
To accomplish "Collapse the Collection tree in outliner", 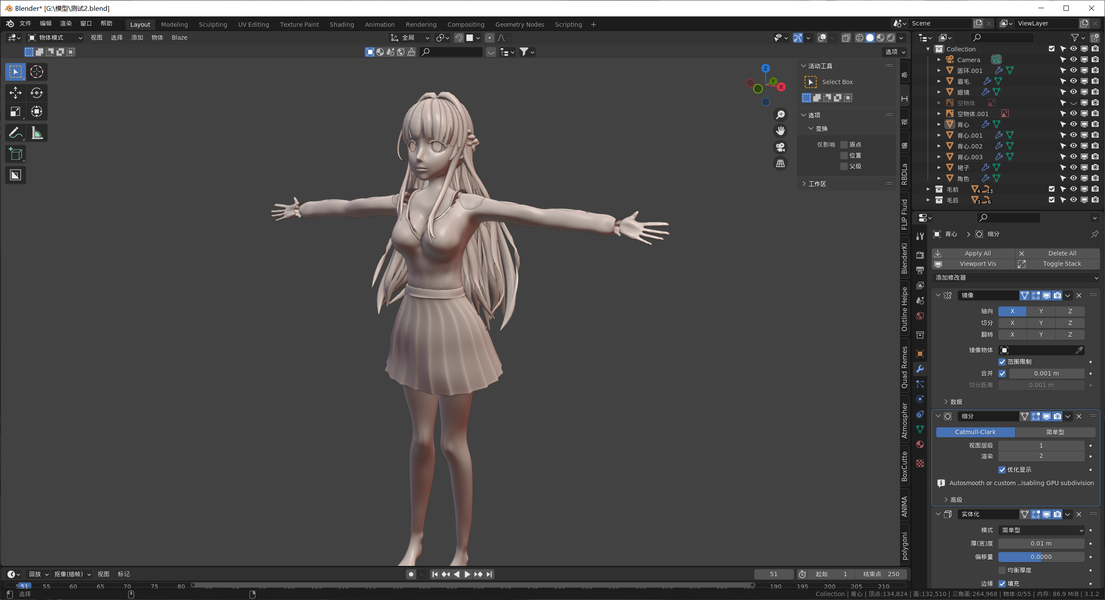I will click(x=928, y=49).
